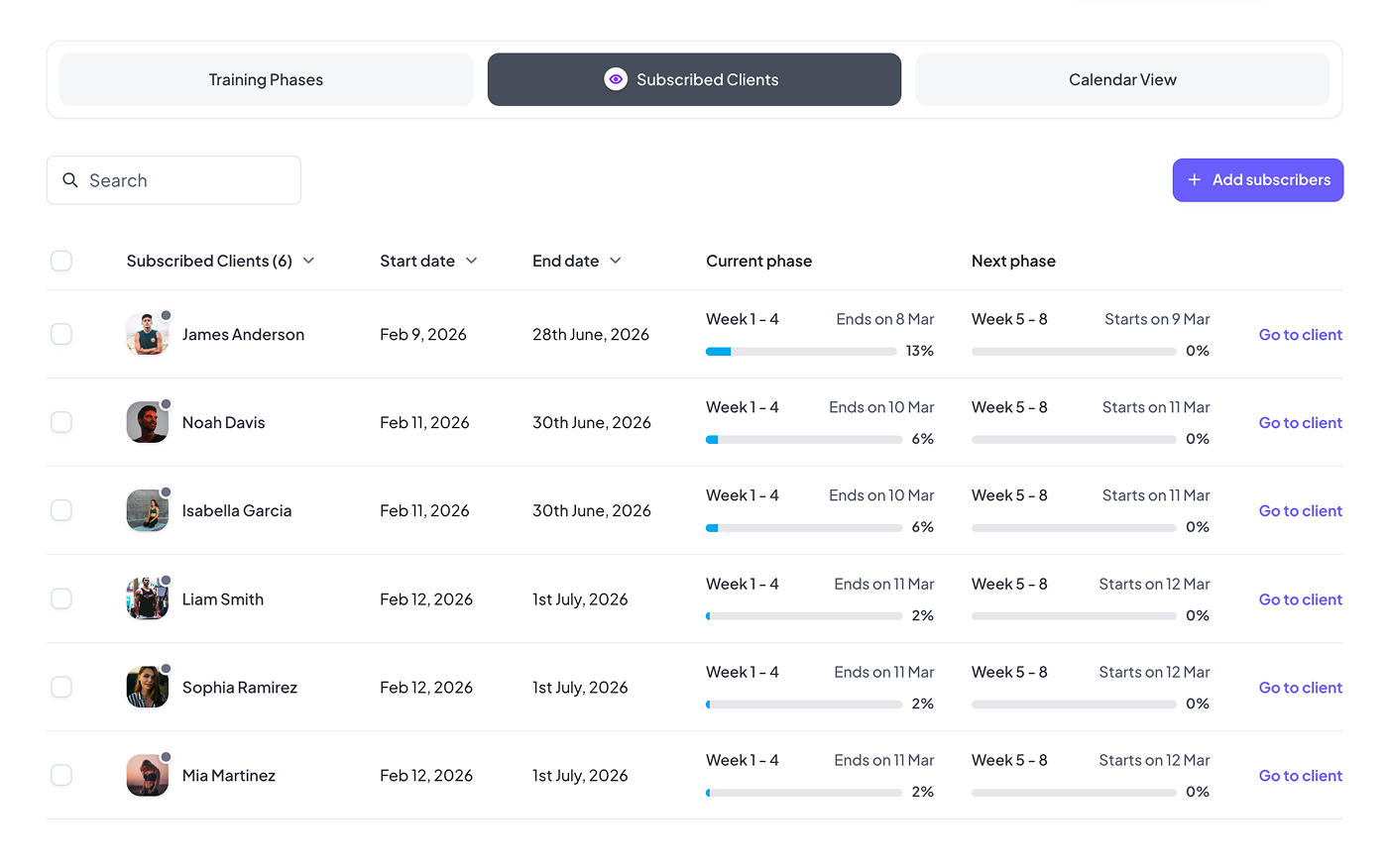Click Liam Smith's profile photo
This screenshot has width=1388, height=868.
[x=147, y=599]
